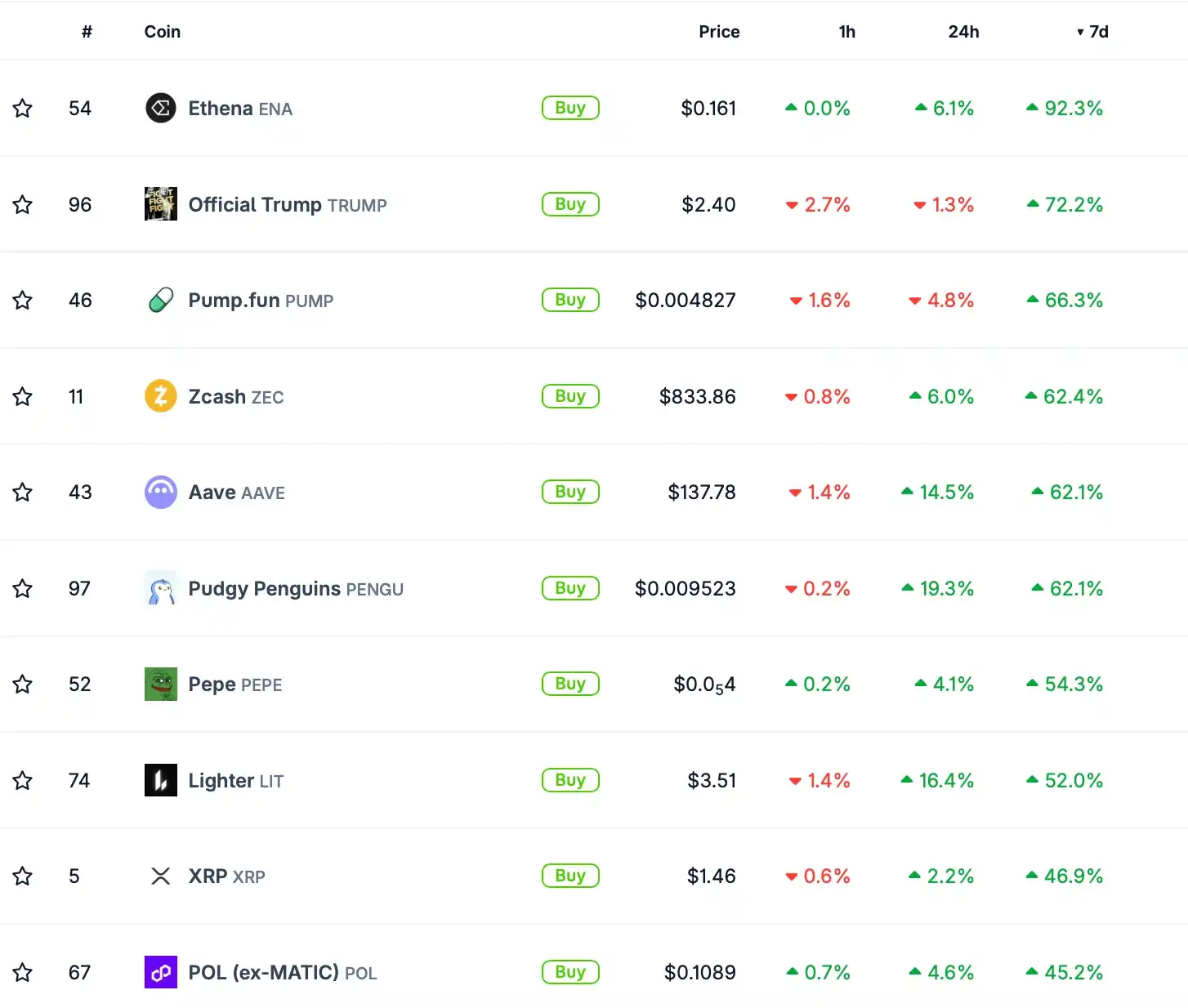
Task: Click the Pudgy Penguins penguin icon
Action: coord(161,588)
